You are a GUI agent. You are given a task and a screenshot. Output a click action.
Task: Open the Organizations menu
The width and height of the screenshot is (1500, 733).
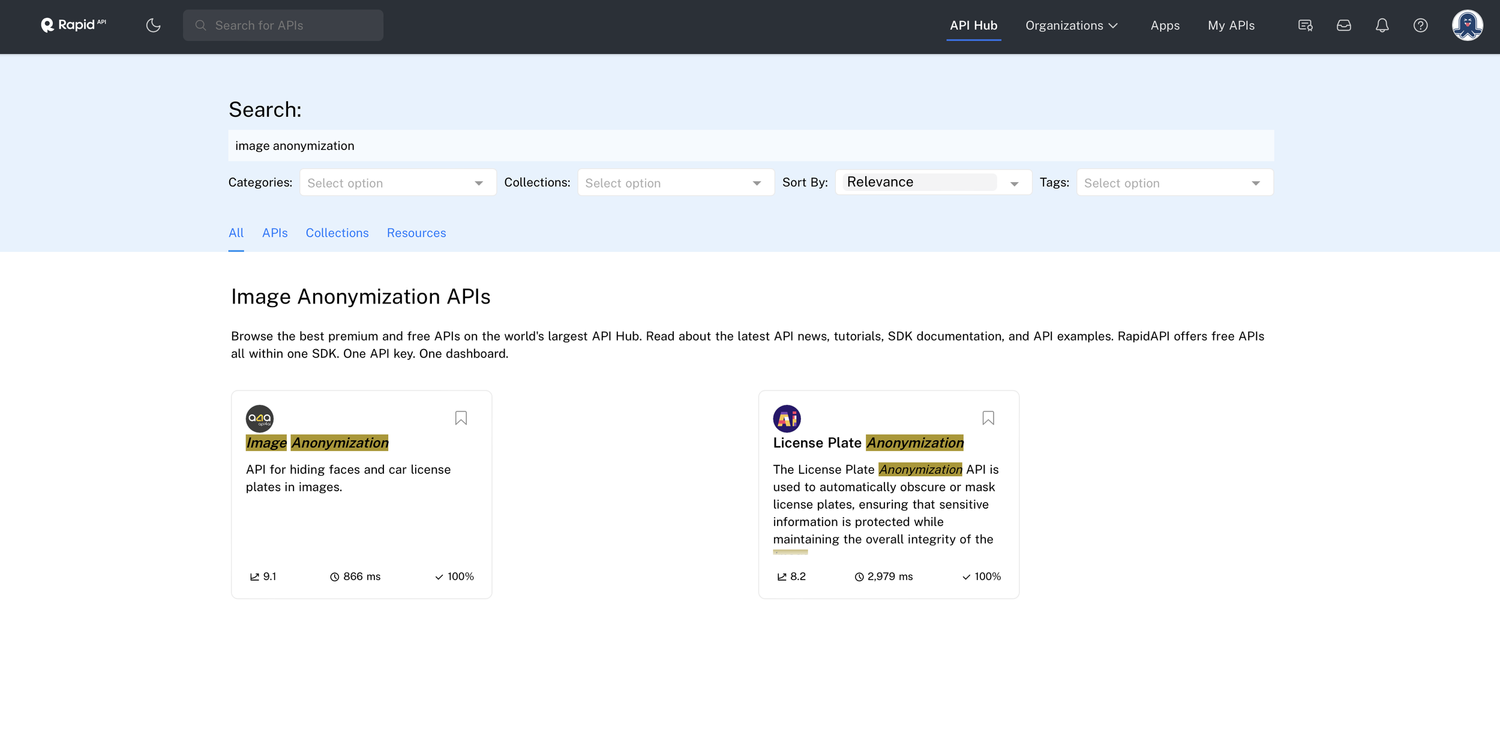1071,25
